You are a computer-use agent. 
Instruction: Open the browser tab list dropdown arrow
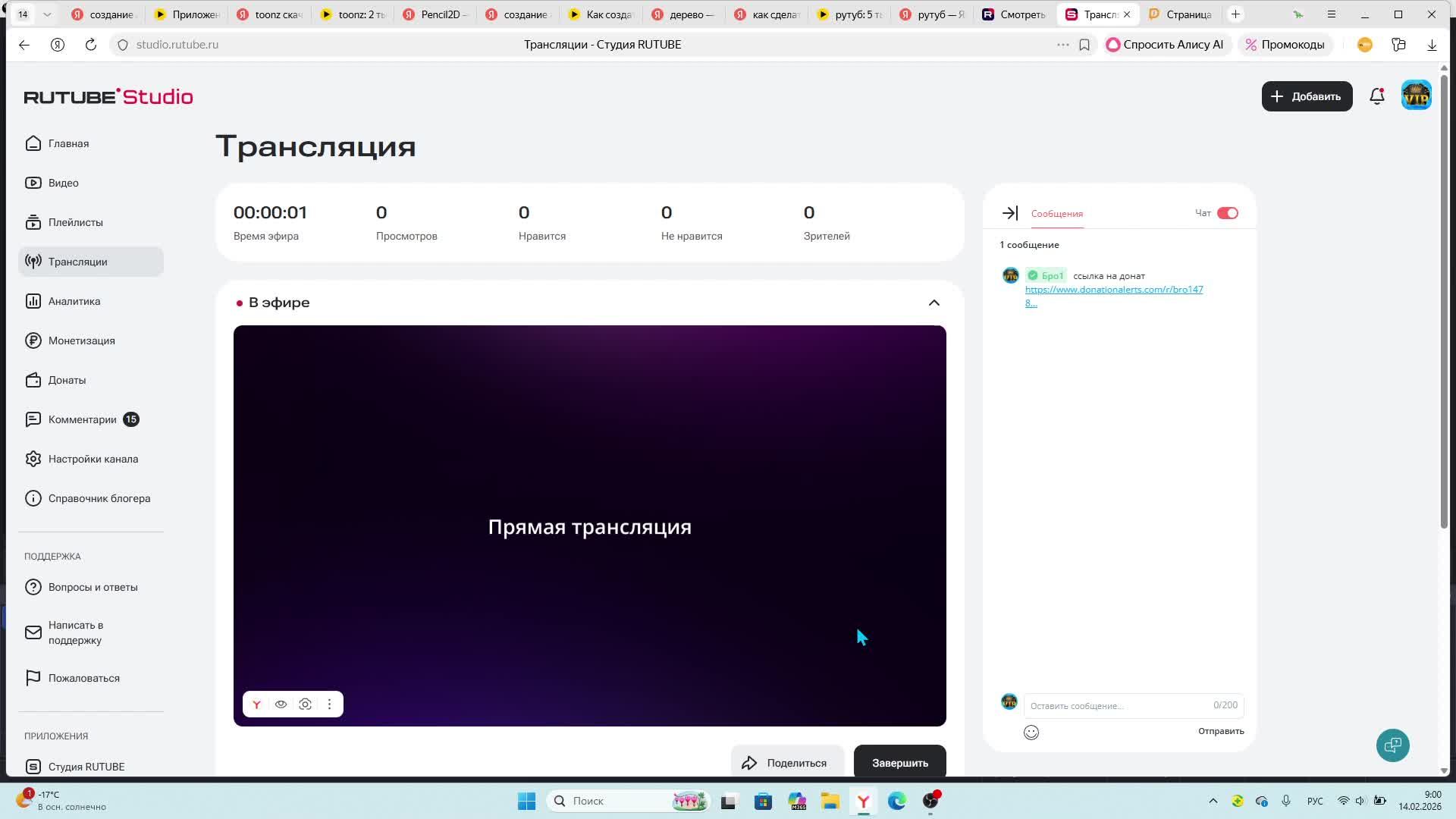point(48,14)
